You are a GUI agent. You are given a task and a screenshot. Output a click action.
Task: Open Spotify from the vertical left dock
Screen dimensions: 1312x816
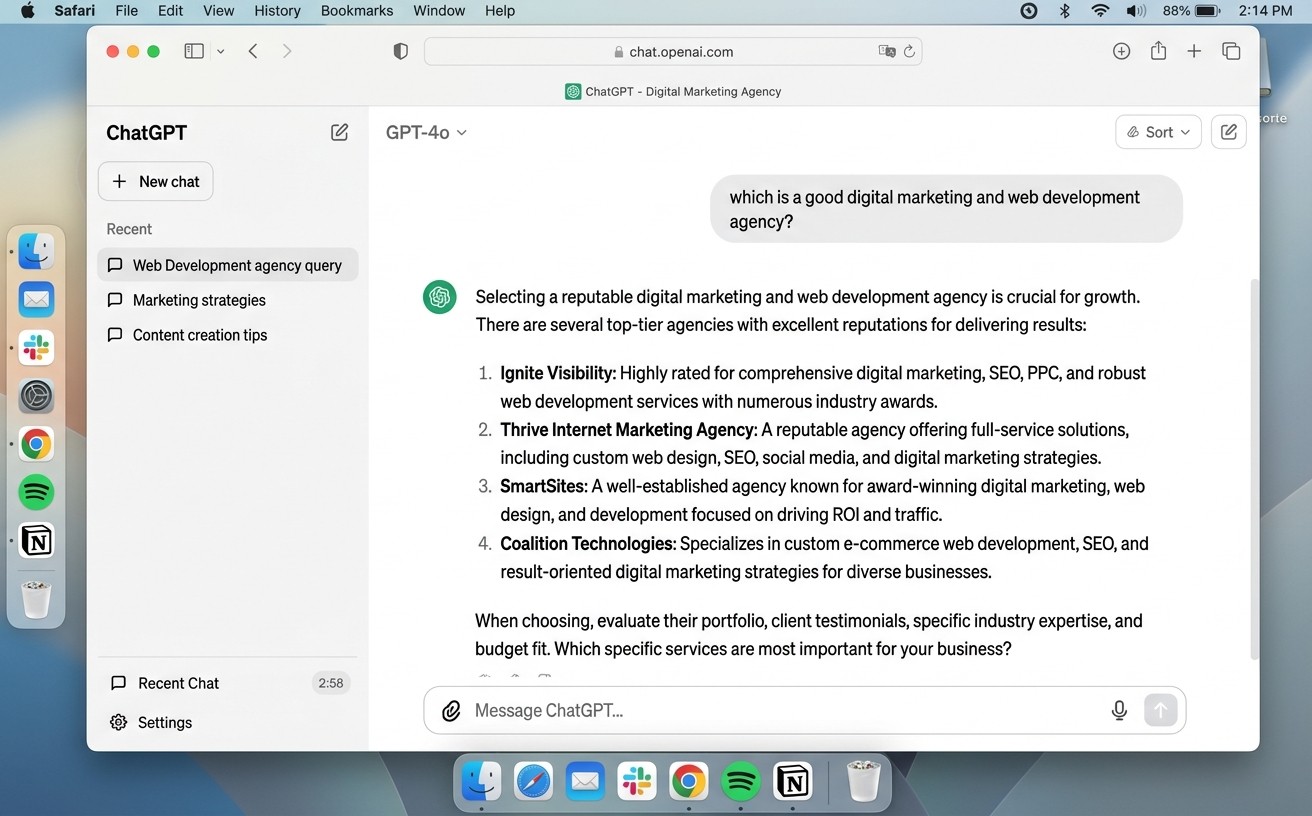pyautogui.click(x=37, y=492)
